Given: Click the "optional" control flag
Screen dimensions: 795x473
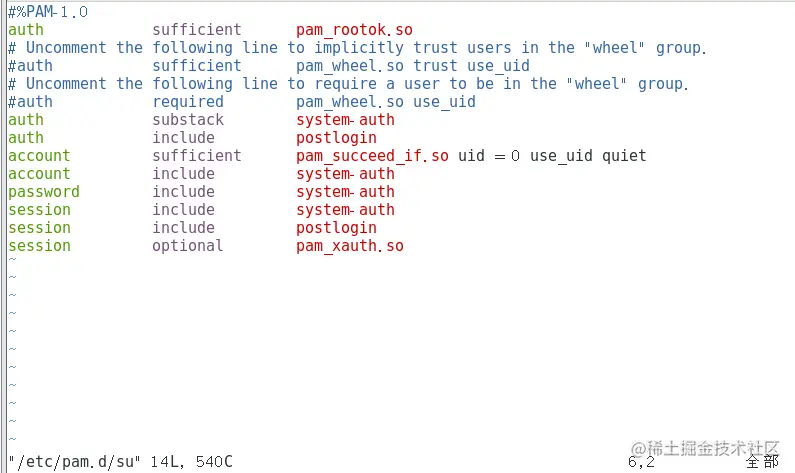Looking at the screenshot, I should point(188,246).
